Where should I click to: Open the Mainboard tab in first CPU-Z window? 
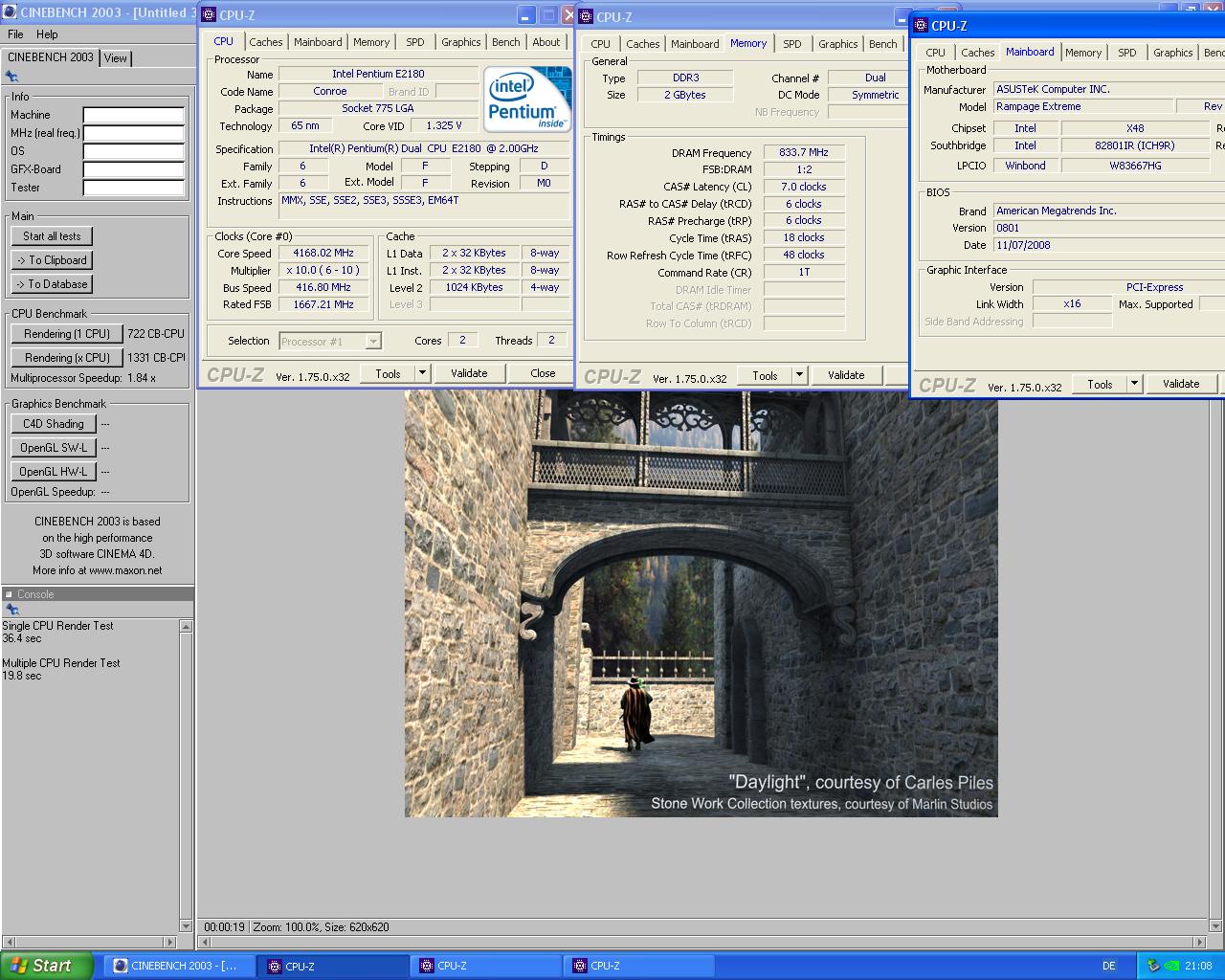coord(318,42)
